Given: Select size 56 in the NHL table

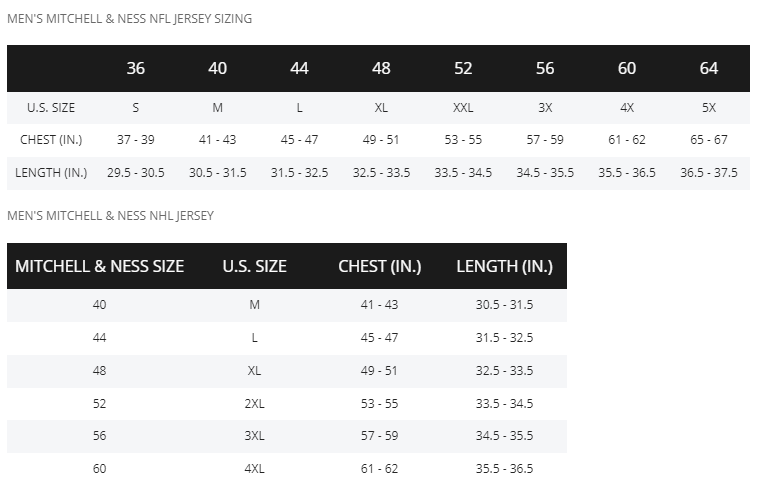Looking at the screenshot, I should tap(99, 435).
